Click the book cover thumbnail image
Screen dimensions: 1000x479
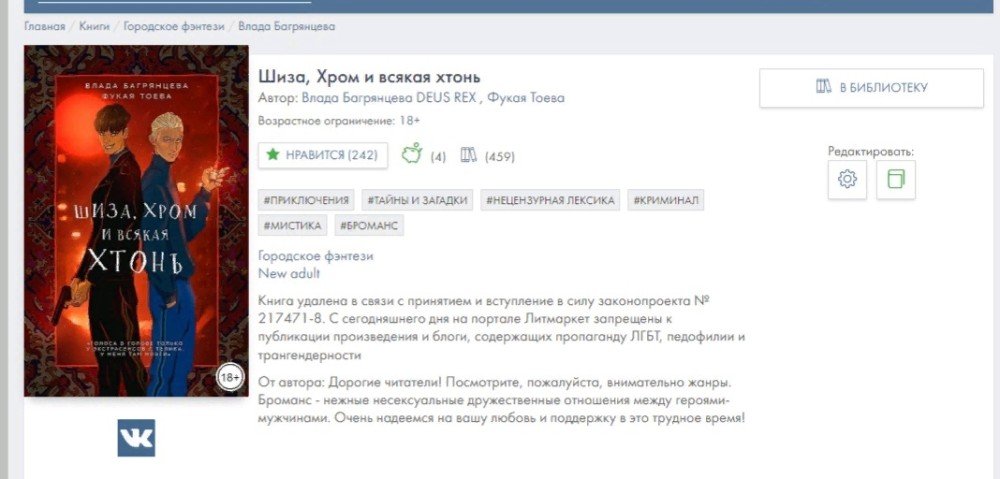(136, 220)
